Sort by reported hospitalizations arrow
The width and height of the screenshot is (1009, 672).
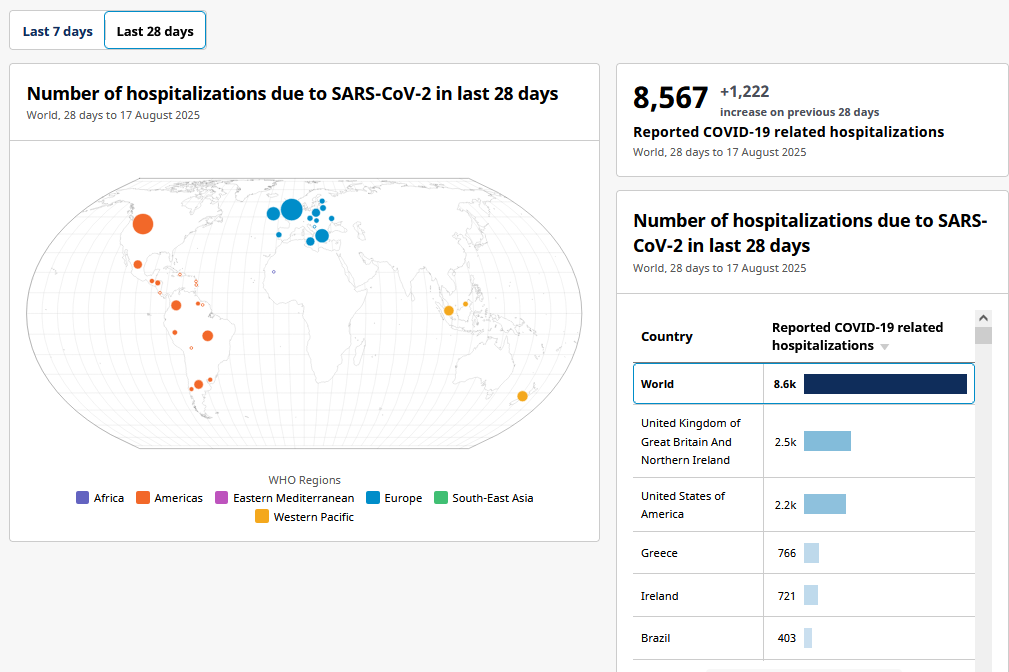(885, 347)
